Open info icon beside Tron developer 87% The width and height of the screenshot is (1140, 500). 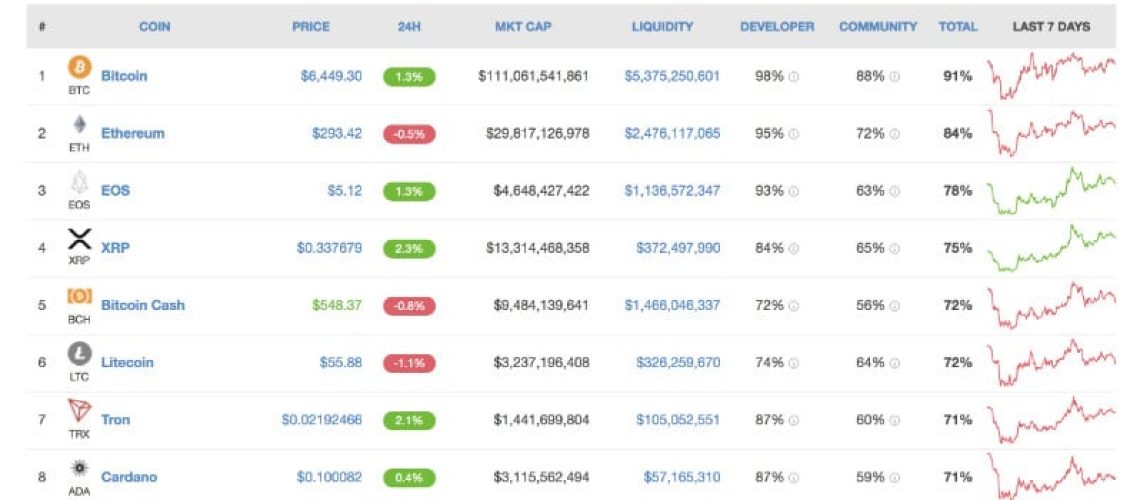[x=794, y=420]
